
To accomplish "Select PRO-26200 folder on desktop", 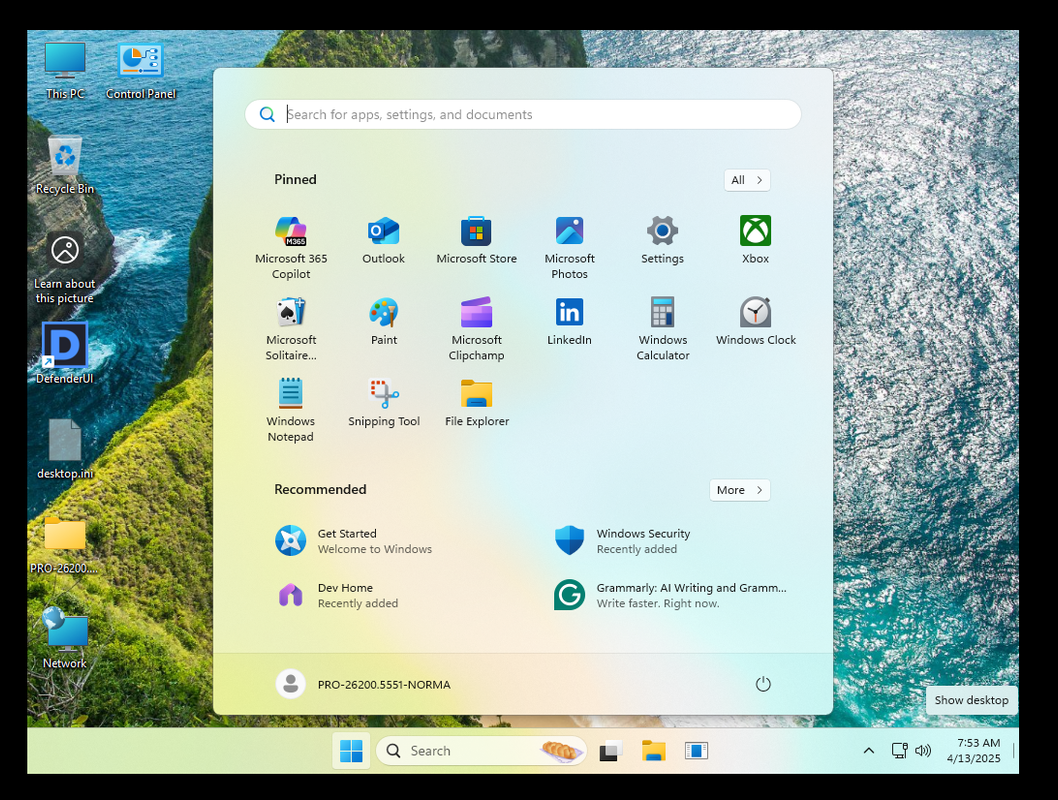I will click(x=65, y=545).
